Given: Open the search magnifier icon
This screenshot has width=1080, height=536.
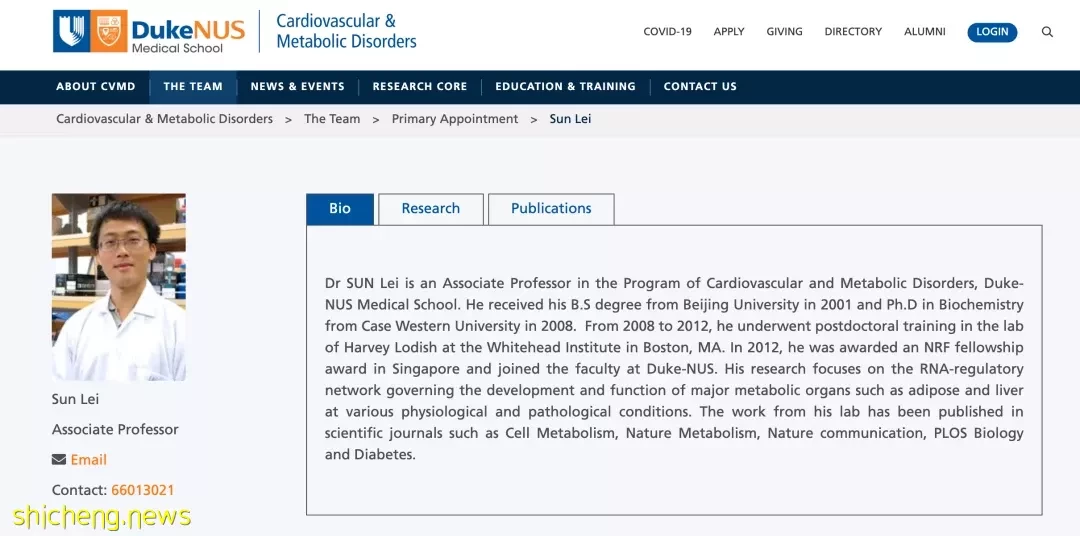Looking at the screenshot, I should click(x=1047, y=32).
